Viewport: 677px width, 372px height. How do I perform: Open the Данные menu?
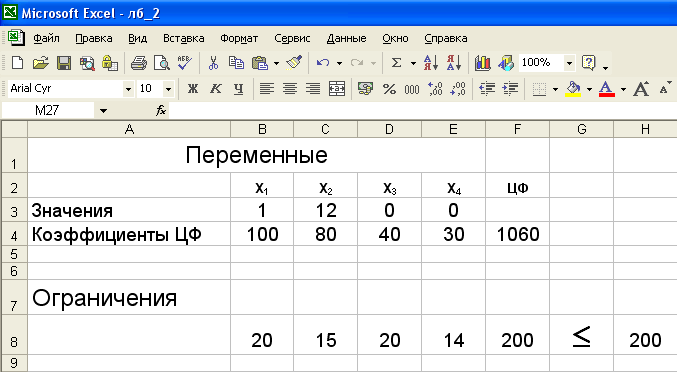346,38
